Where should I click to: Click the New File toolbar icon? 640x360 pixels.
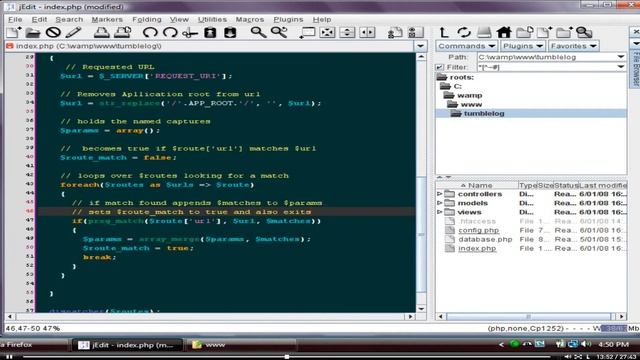click(13, 32)
